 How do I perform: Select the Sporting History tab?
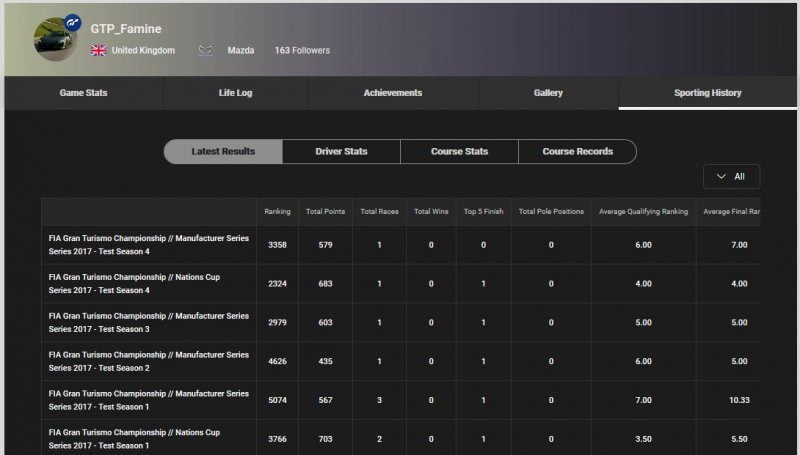click(708, 93)
